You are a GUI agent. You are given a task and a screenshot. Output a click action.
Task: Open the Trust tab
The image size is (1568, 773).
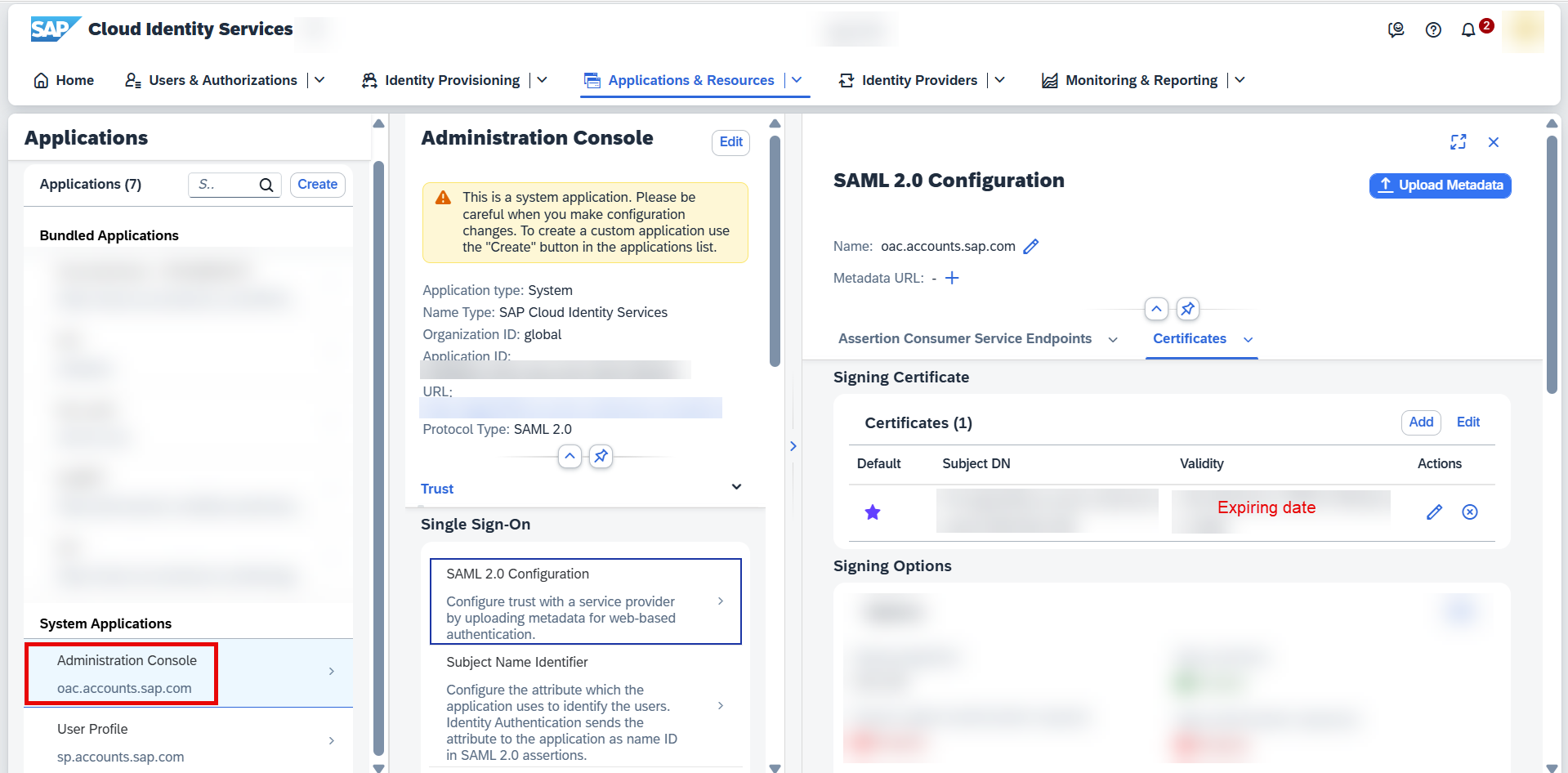point(437,489)
